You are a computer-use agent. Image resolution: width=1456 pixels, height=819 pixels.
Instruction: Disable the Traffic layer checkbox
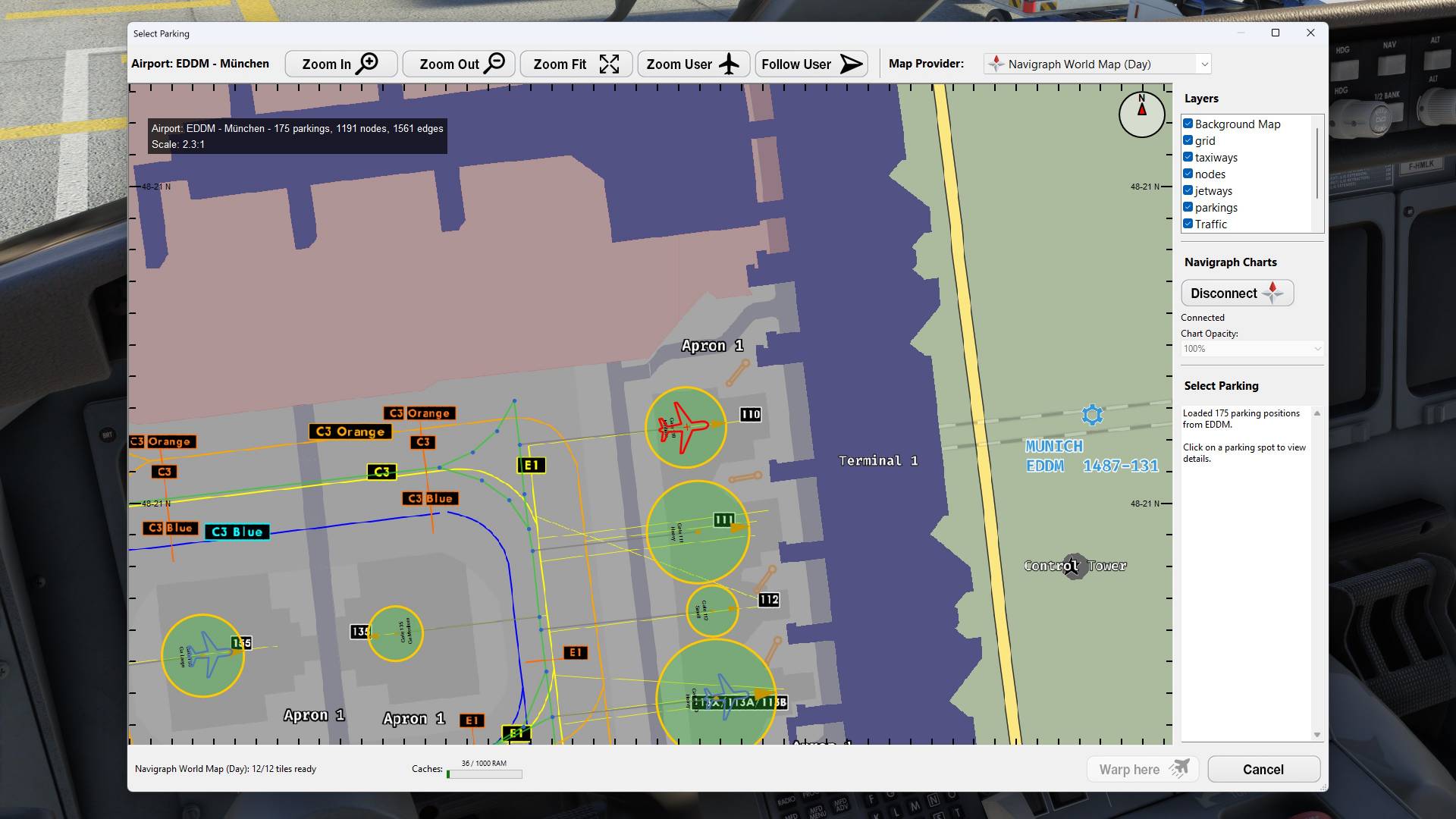click(x=1188, y=224)
